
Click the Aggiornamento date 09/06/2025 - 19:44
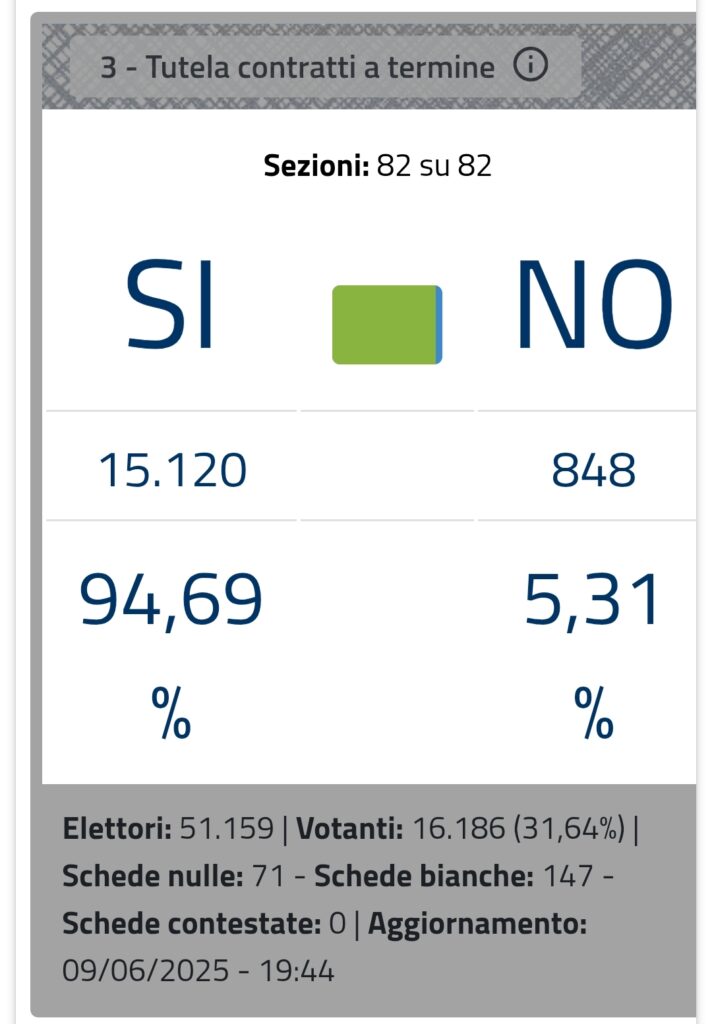(x=198, y=970)
